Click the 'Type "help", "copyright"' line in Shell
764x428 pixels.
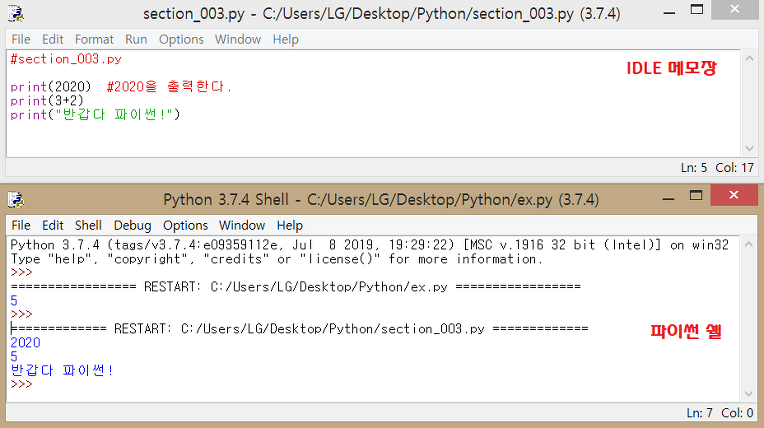click(276, 259)
